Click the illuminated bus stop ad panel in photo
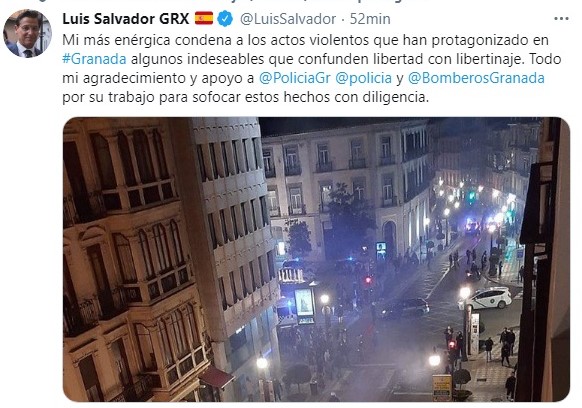Image resolution: width=582 pixels, height=408 pixels. (304, 302)
